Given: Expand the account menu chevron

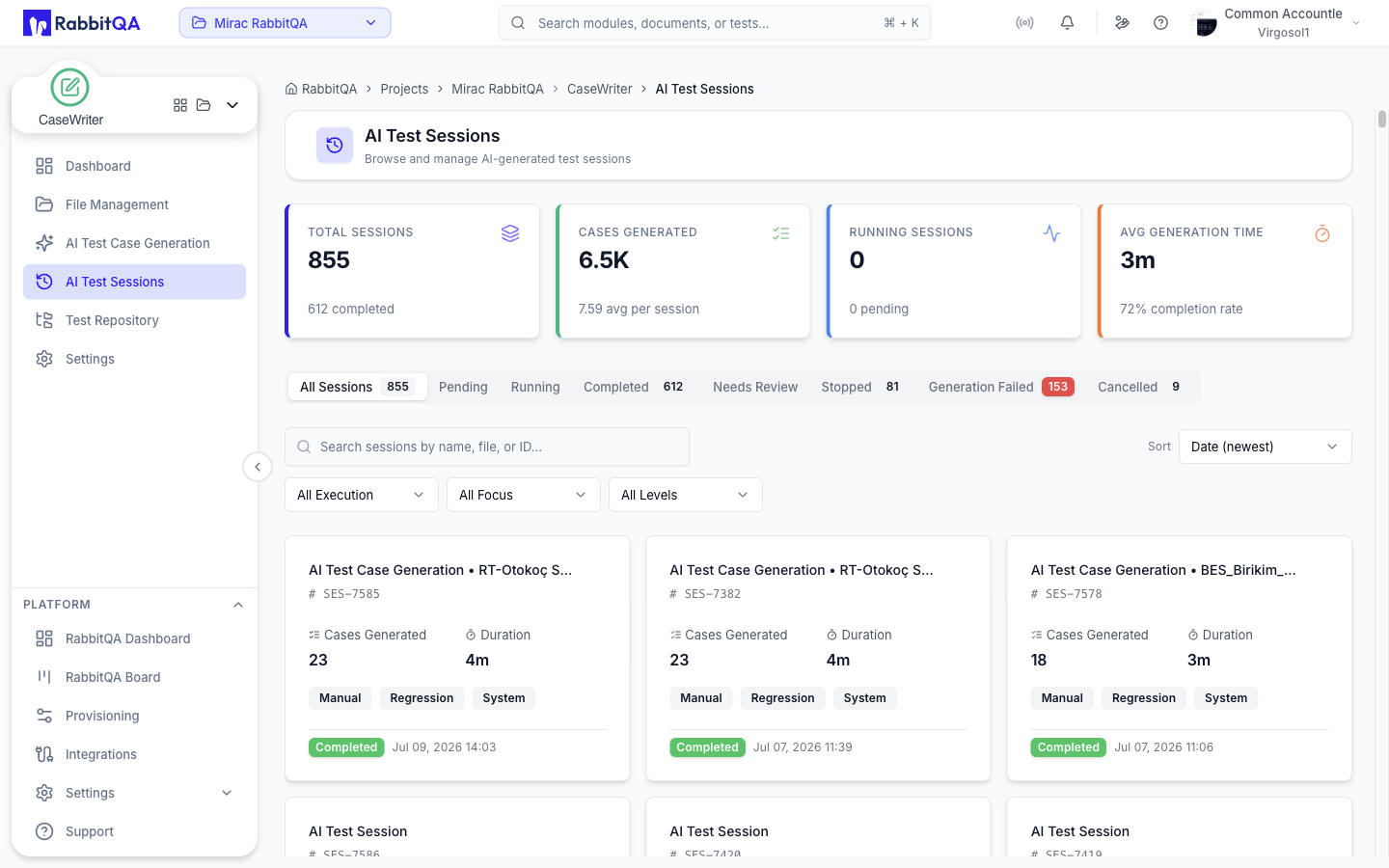Looking at the screenshot, I should click(1356, 23).
